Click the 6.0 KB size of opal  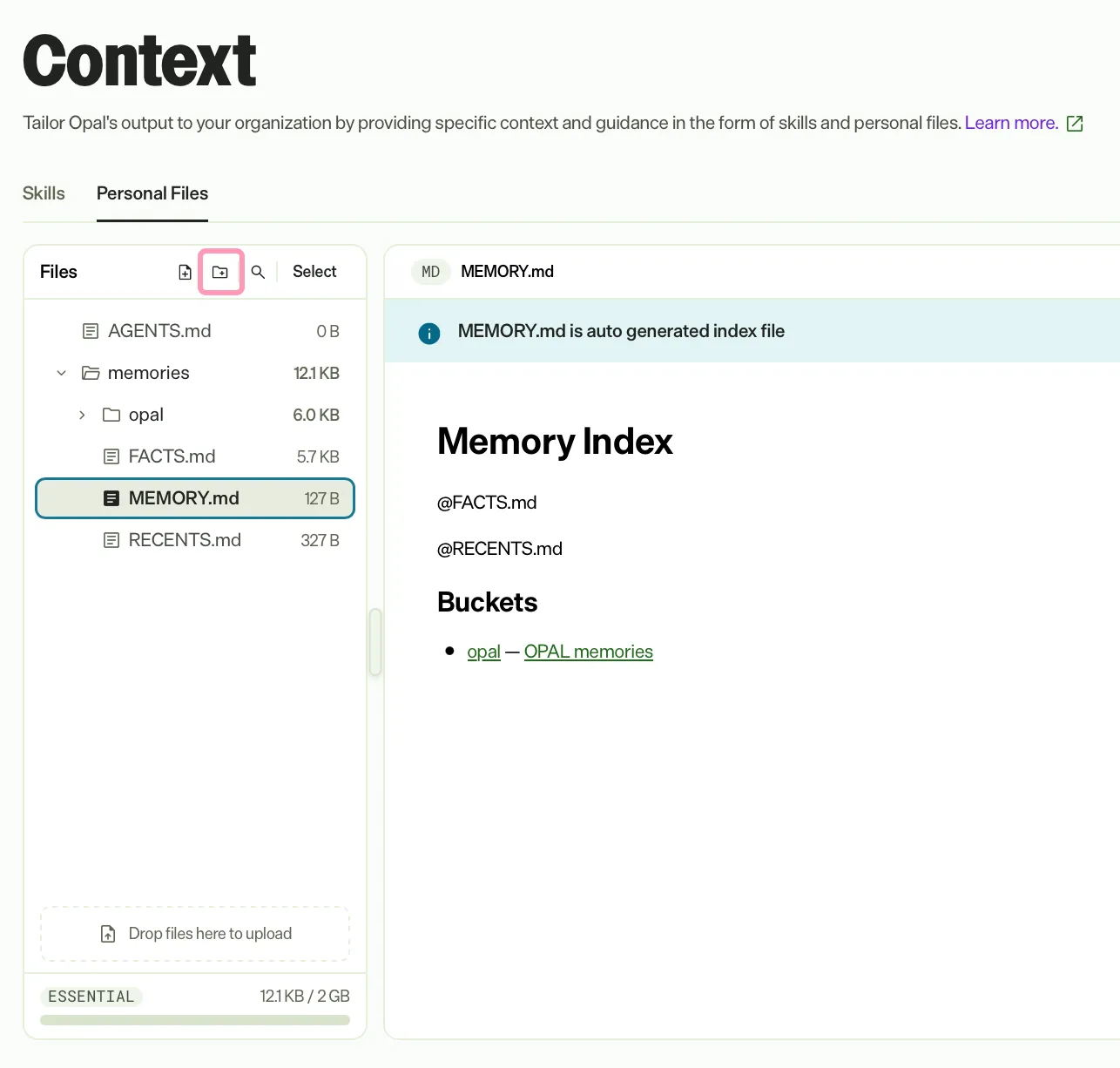(x=316, y=415)
